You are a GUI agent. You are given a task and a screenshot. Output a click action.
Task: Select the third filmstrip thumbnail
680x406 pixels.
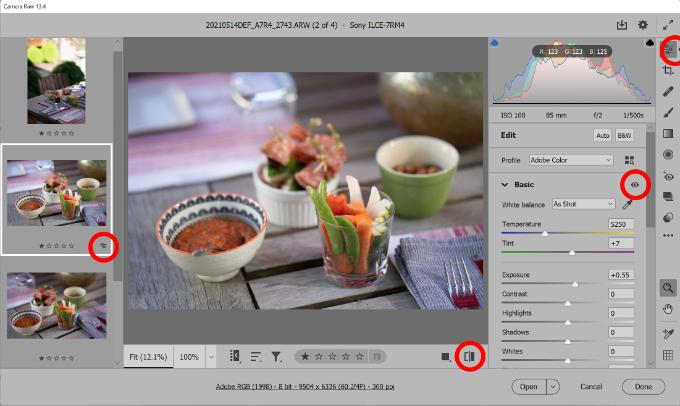pos(56,305)
